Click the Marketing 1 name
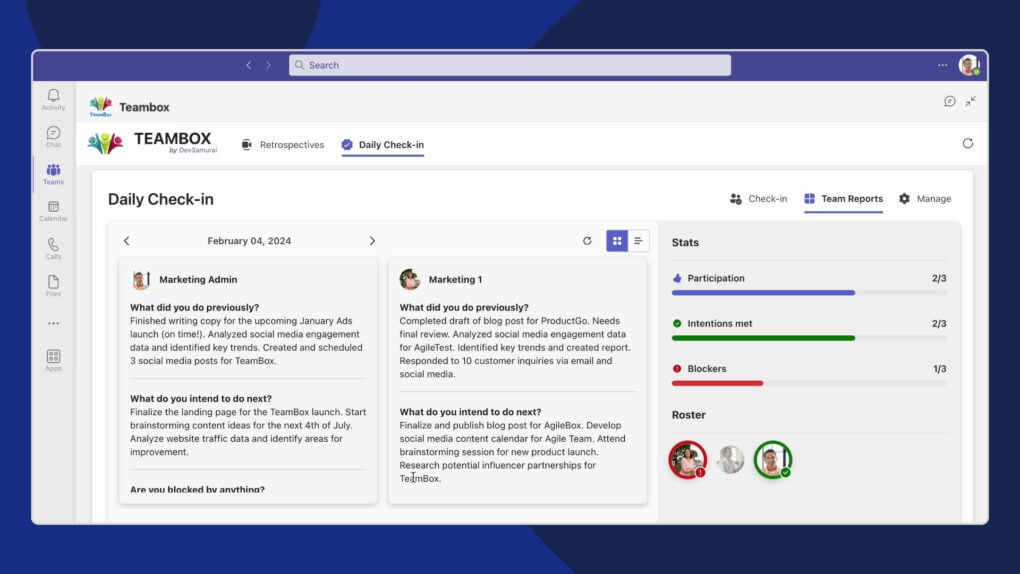This screenshot has height=574, width=1020. 455,280
